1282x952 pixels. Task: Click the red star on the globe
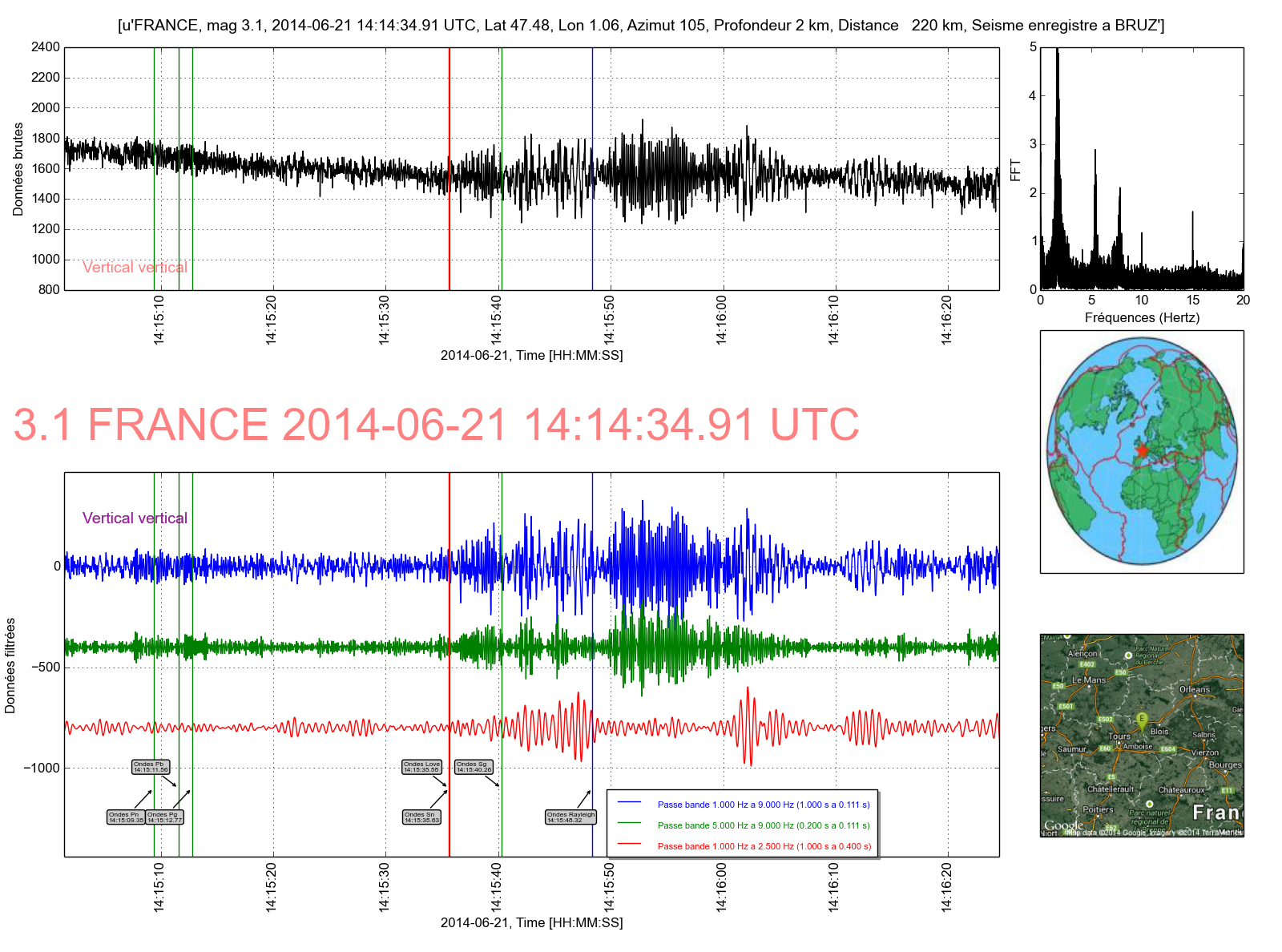1142,451
